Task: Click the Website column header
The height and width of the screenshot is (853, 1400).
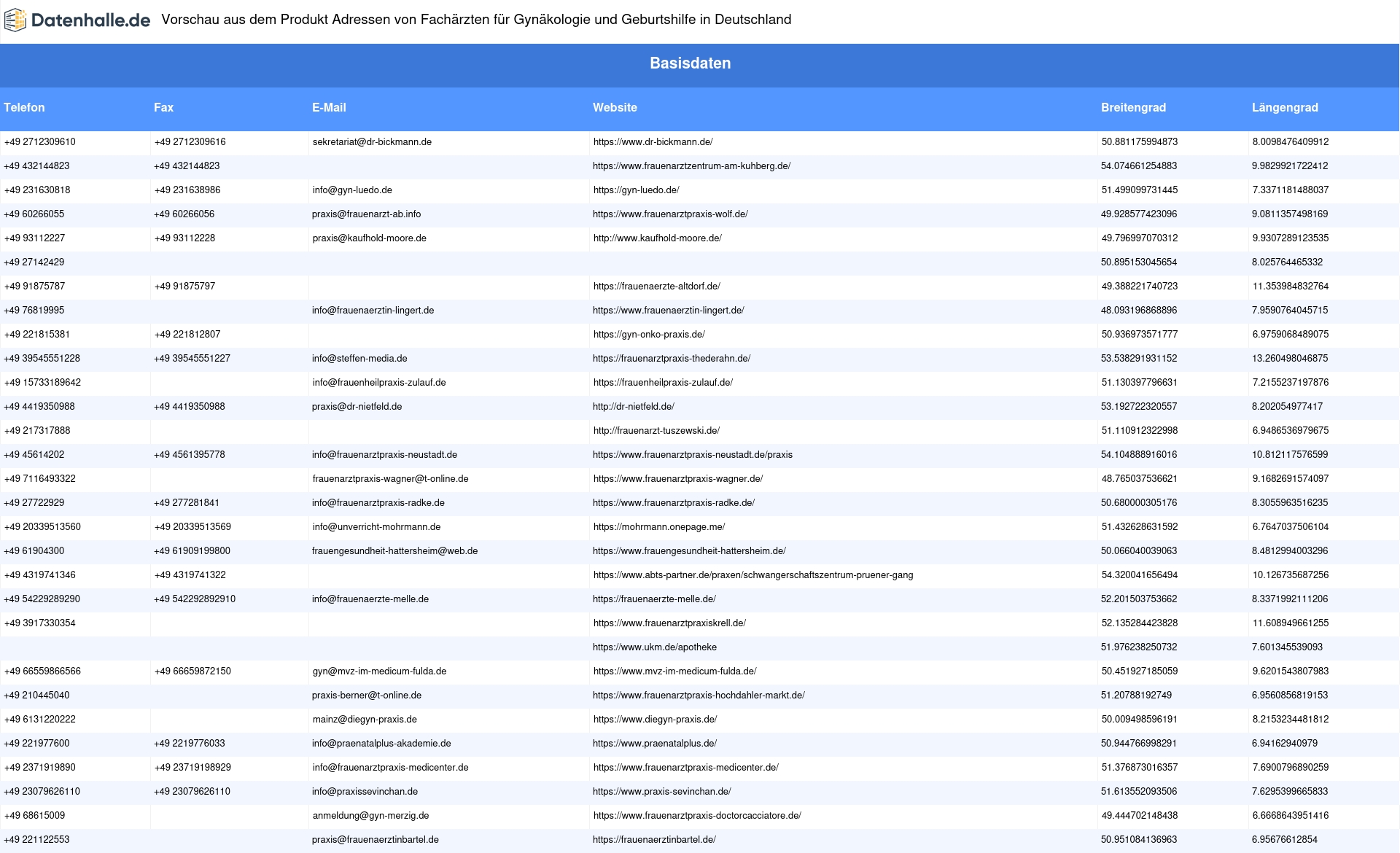Action: coord(615,108)
